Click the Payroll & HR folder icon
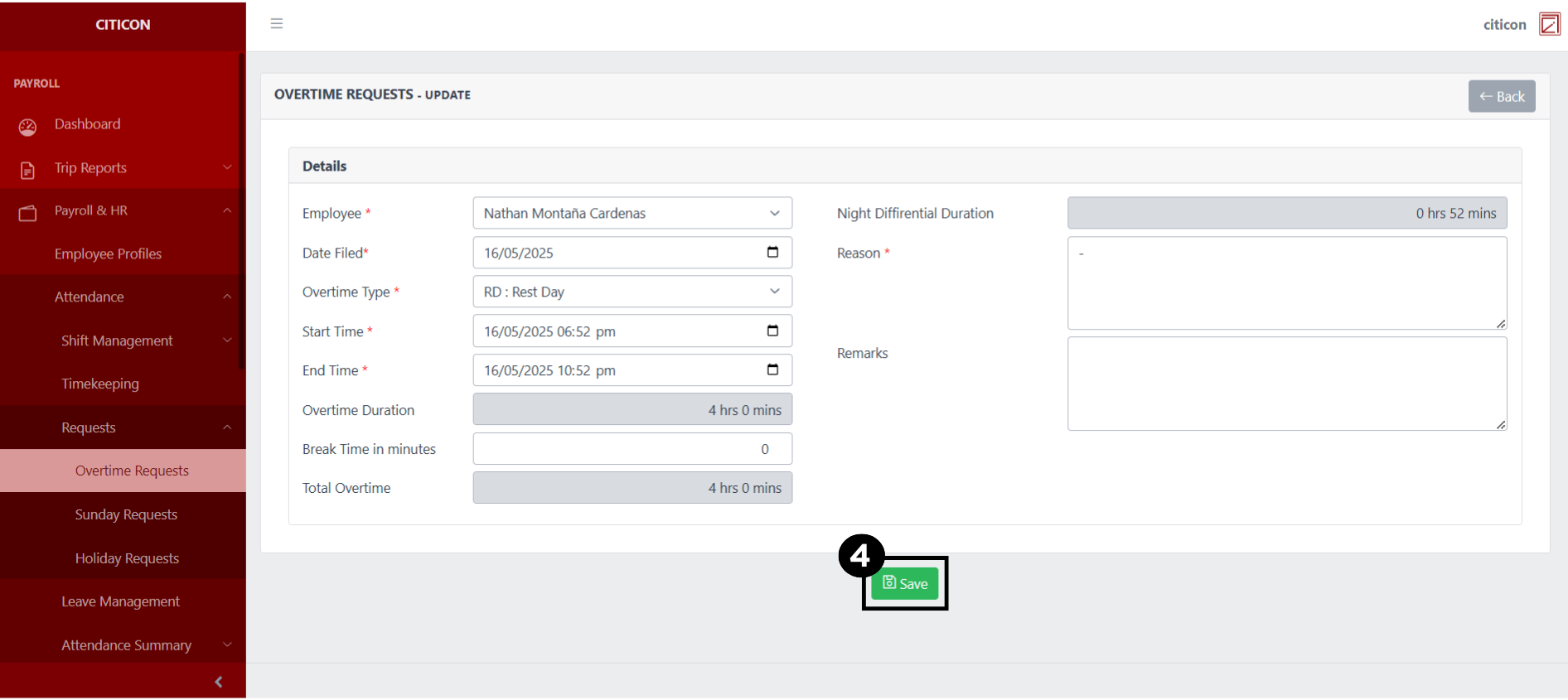Image resolution: width=1568 pixels, height=700 pixels. (x=27, y=213)
